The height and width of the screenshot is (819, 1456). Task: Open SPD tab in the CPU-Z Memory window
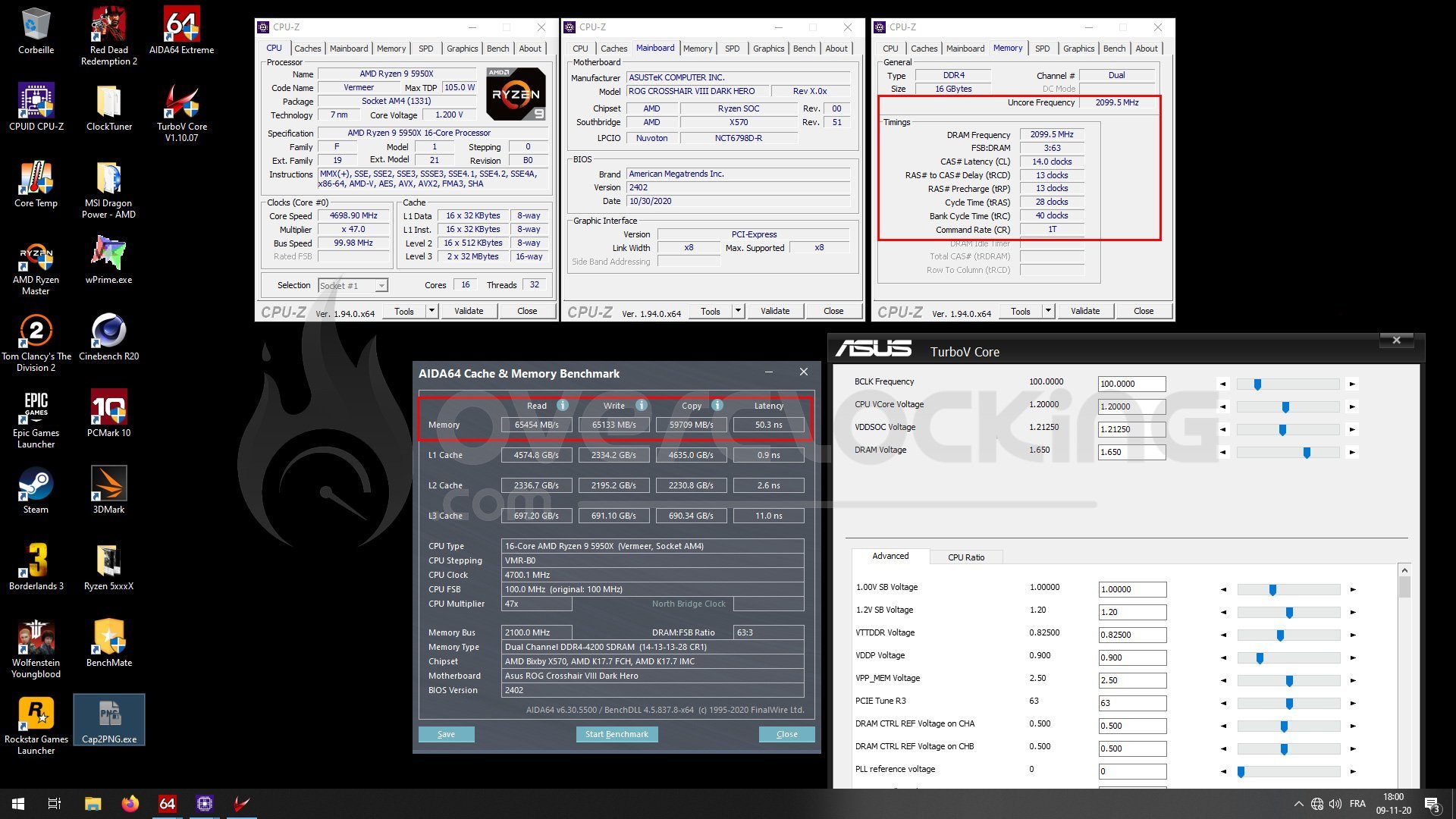tap(1043, 49)
